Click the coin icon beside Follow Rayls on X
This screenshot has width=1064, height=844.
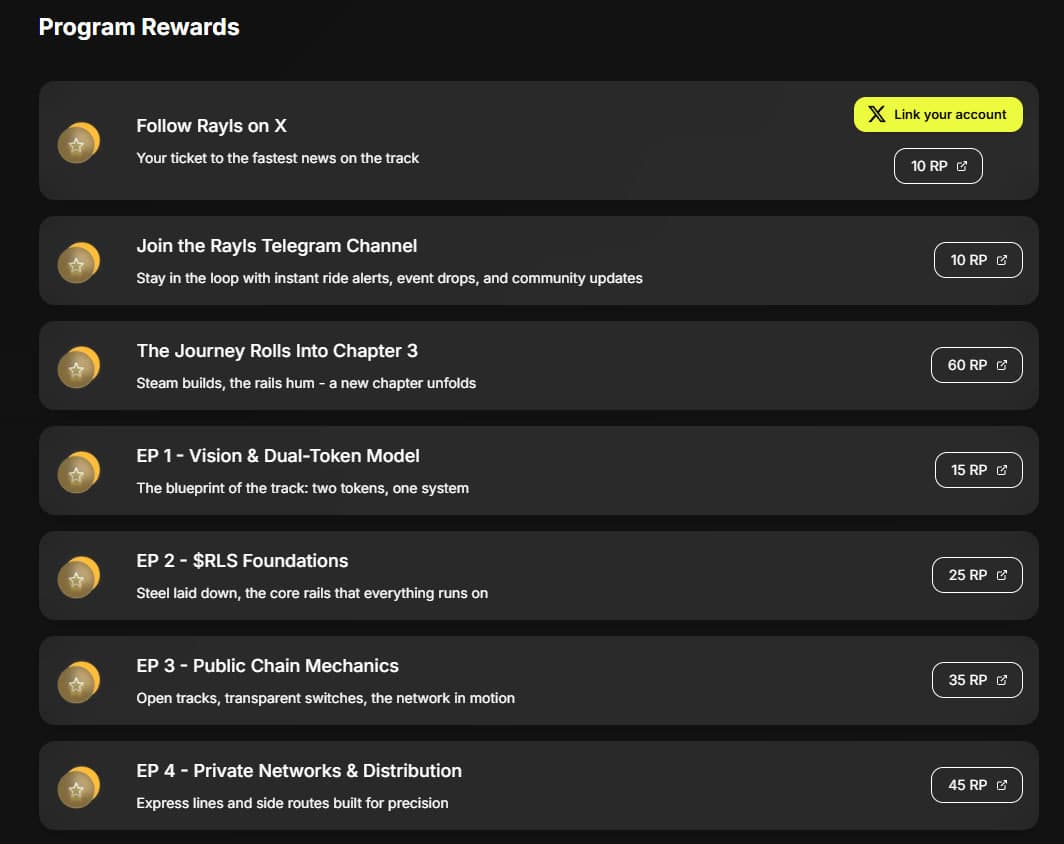[x=79, y=143]
